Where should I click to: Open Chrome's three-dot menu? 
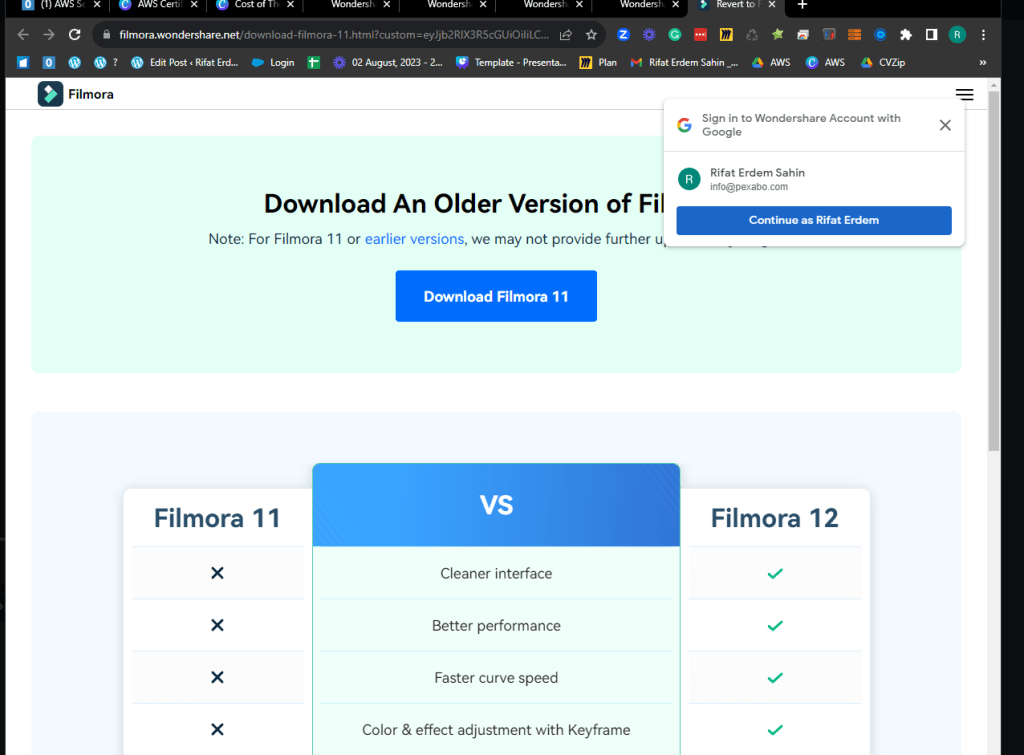click(x=983, y=35)
